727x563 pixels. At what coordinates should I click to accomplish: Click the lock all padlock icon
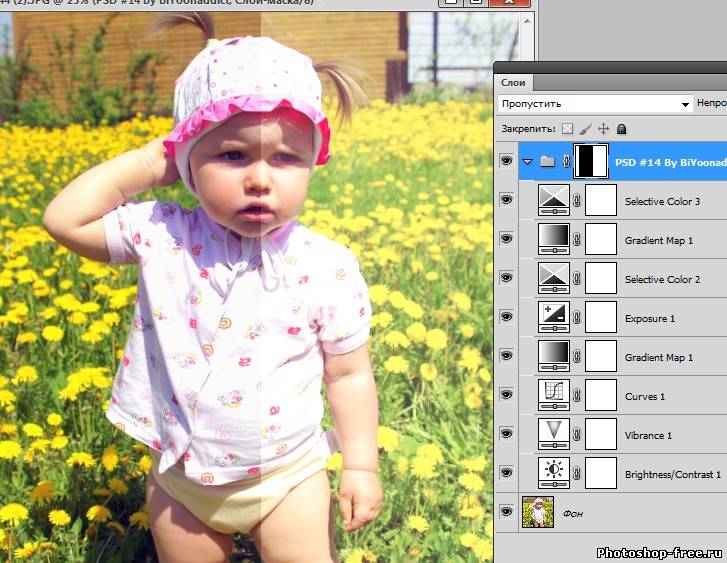pyautogui.click(x=621, y=129)
